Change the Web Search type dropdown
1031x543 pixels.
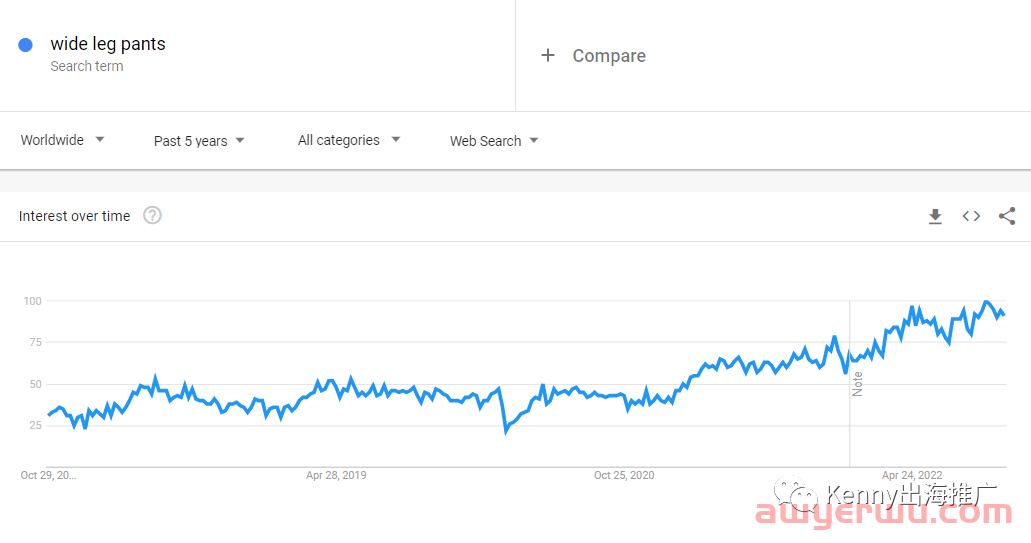tap(494, 141)
